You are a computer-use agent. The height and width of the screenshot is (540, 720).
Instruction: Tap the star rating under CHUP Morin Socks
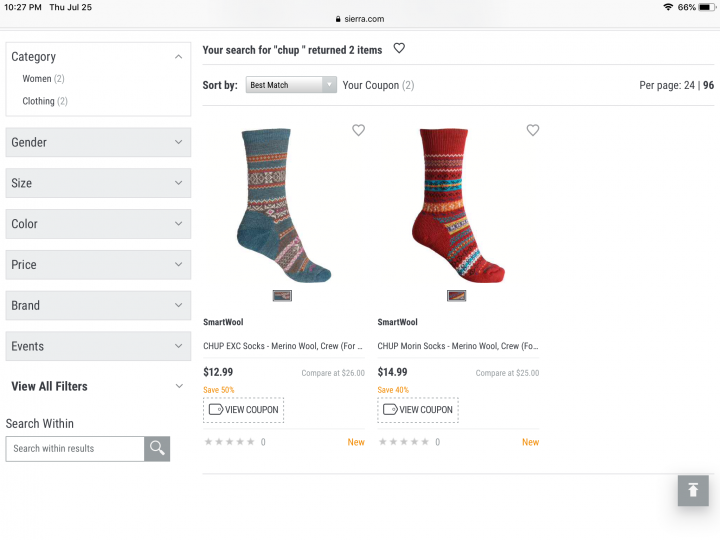click(403, 442)
